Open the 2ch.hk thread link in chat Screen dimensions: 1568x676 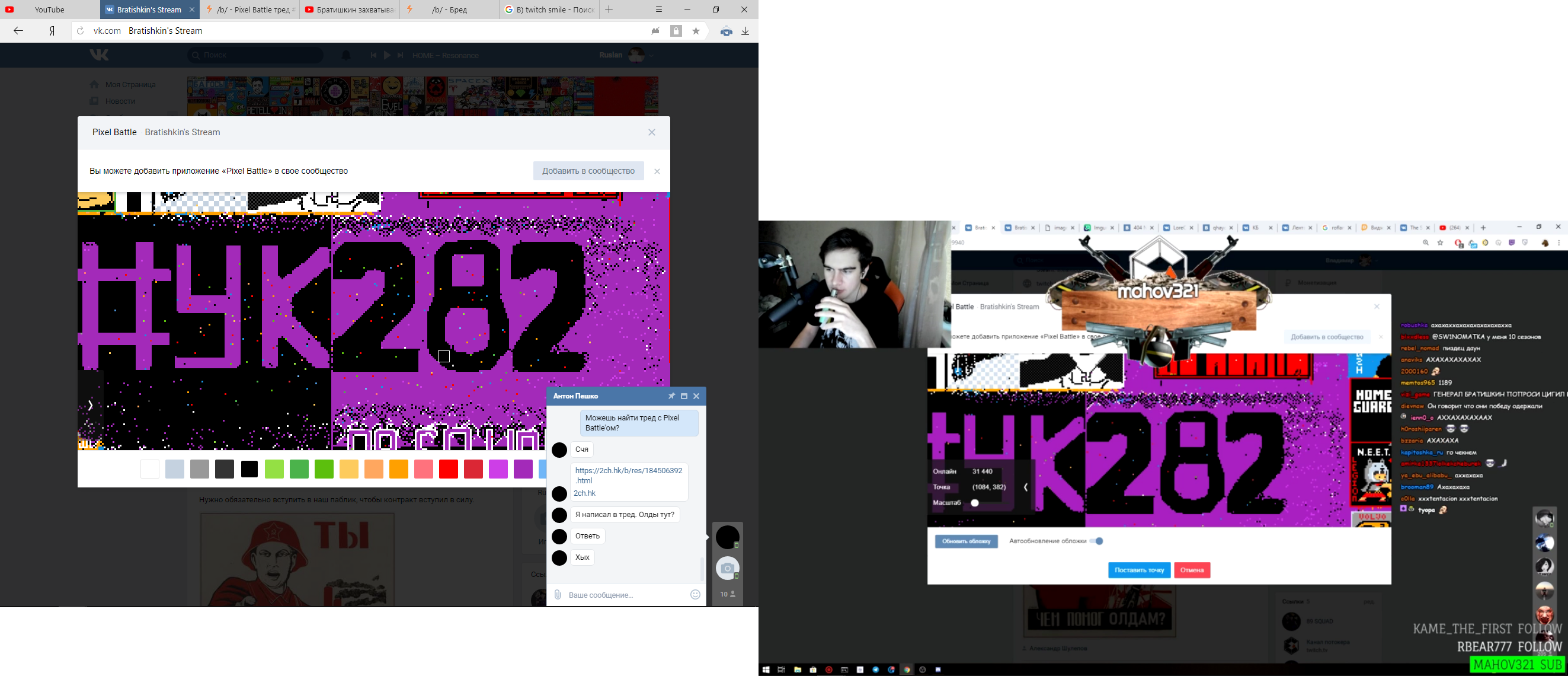pyautogui.click(x=628, y=475)
